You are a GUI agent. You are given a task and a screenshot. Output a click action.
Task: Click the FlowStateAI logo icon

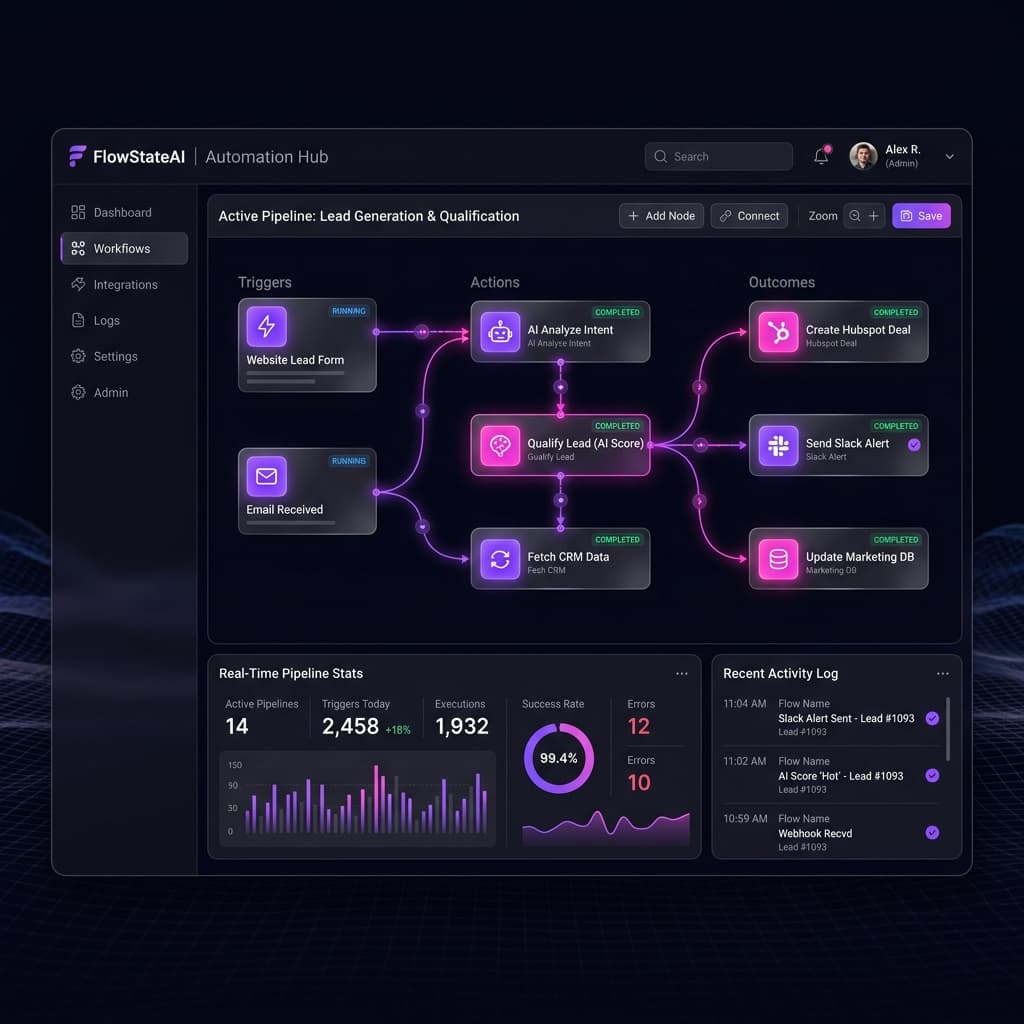(77, 156)
